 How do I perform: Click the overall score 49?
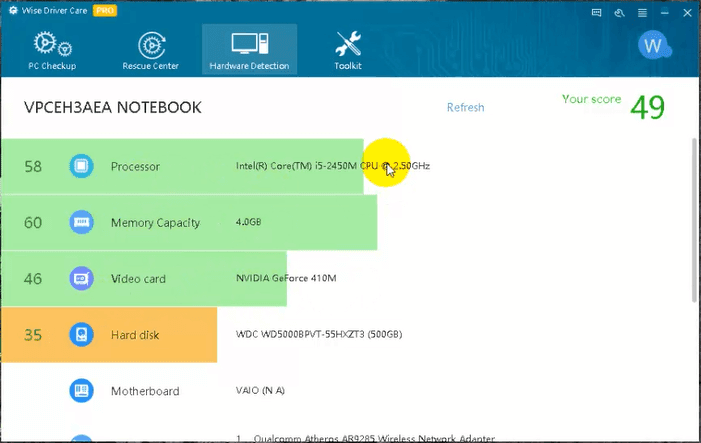[x=647, y=107]
